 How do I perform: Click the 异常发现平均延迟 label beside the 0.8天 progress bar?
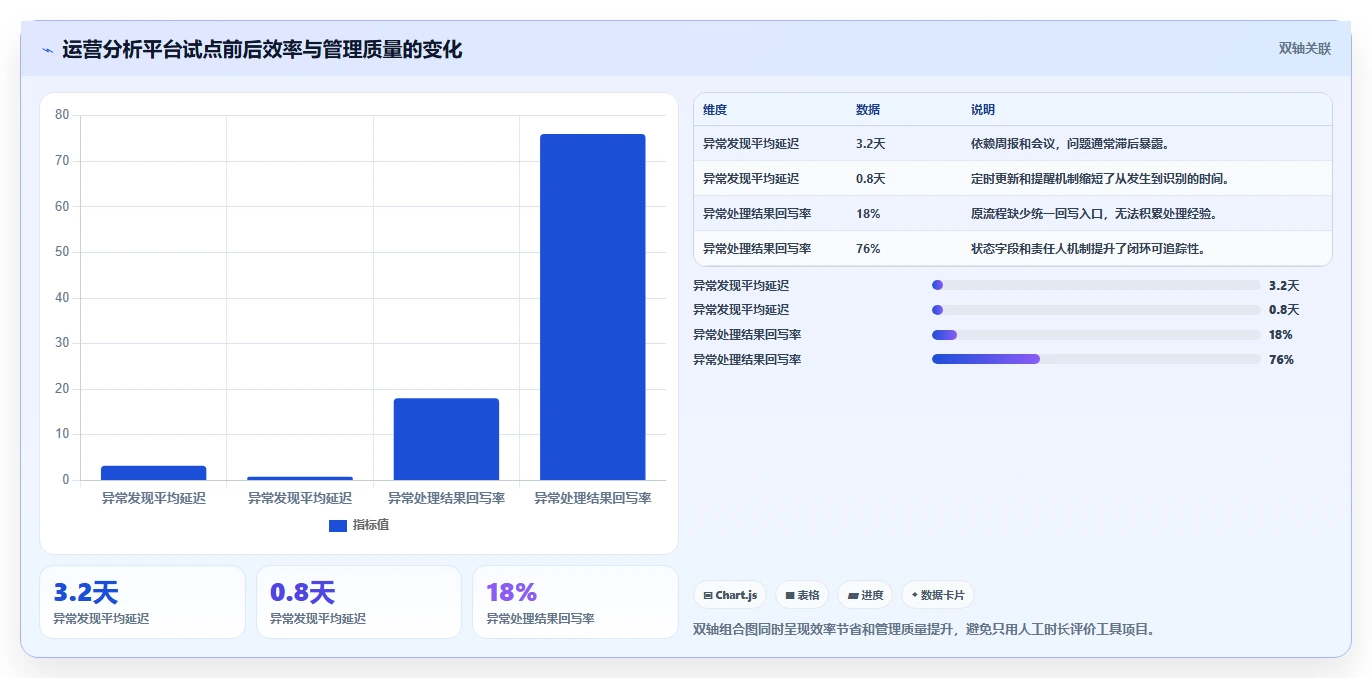[x=741, y=310]
